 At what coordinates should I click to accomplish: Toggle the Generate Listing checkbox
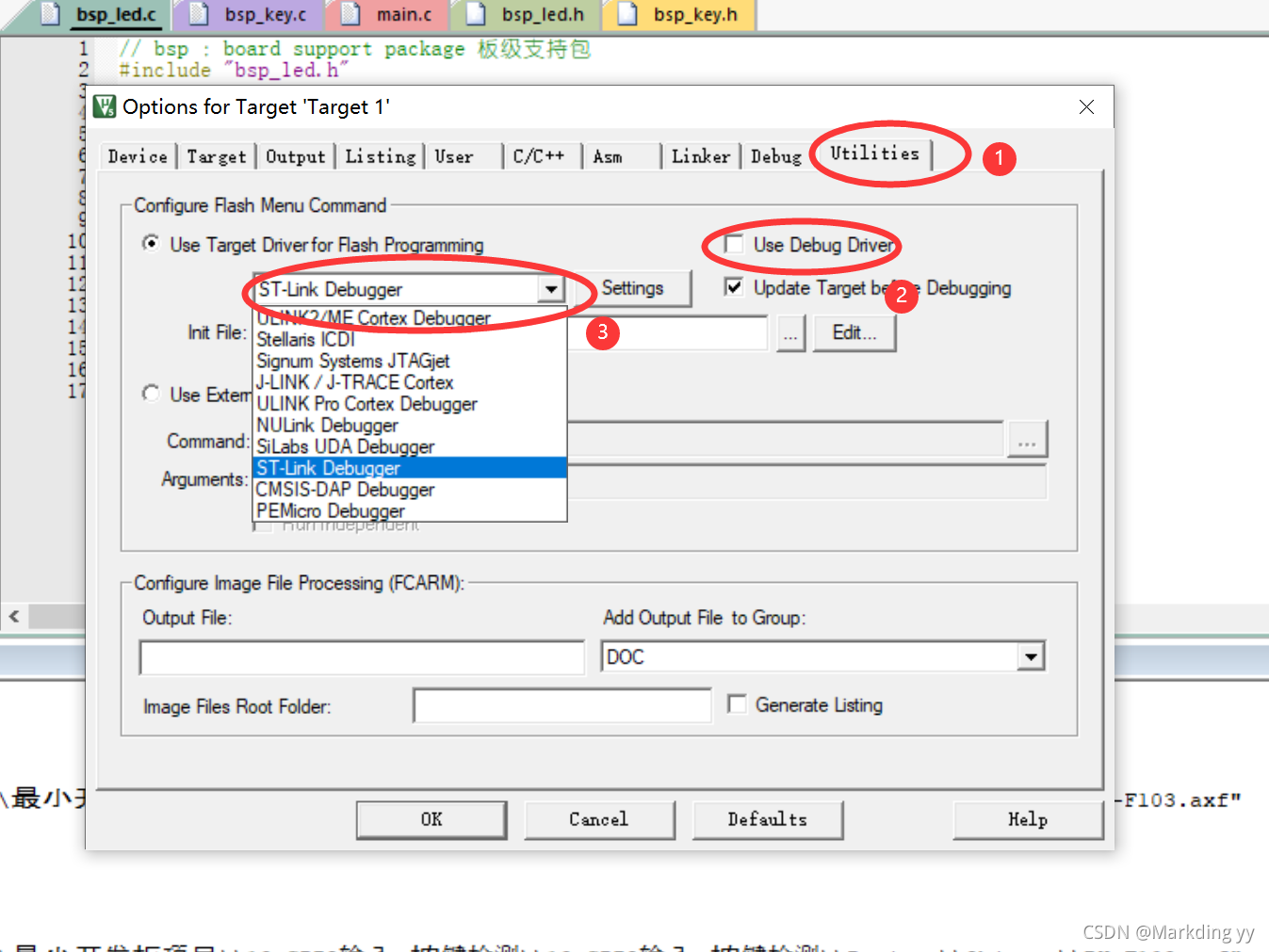(737, 704)
